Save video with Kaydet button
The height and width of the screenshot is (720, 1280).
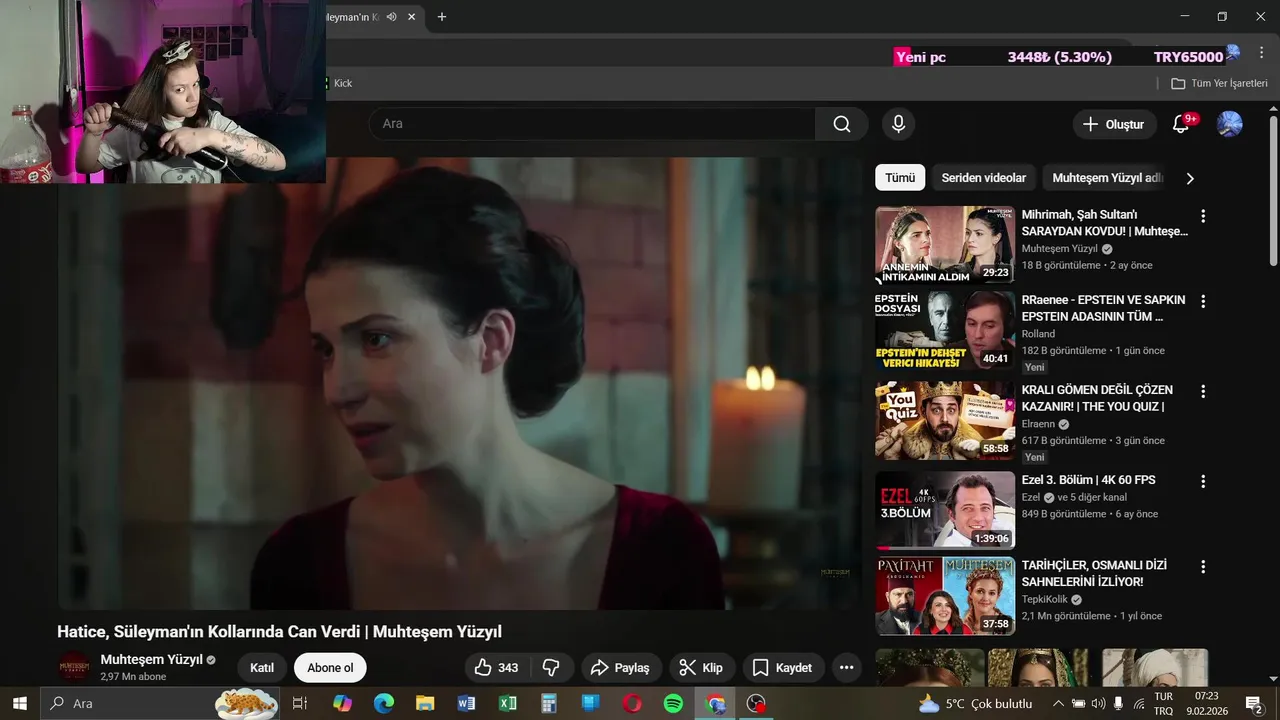pyautogui.click(x=783, y=667)
